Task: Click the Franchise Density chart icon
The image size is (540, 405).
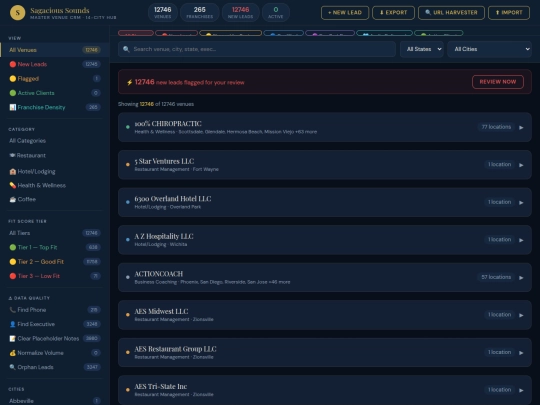Action: tap(13, 107)
